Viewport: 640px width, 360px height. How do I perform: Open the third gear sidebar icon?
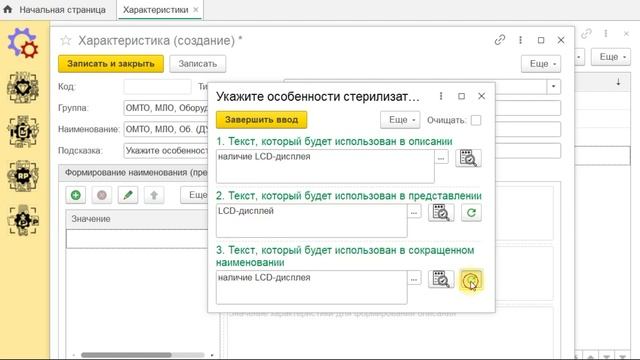[x=23, y=131]
